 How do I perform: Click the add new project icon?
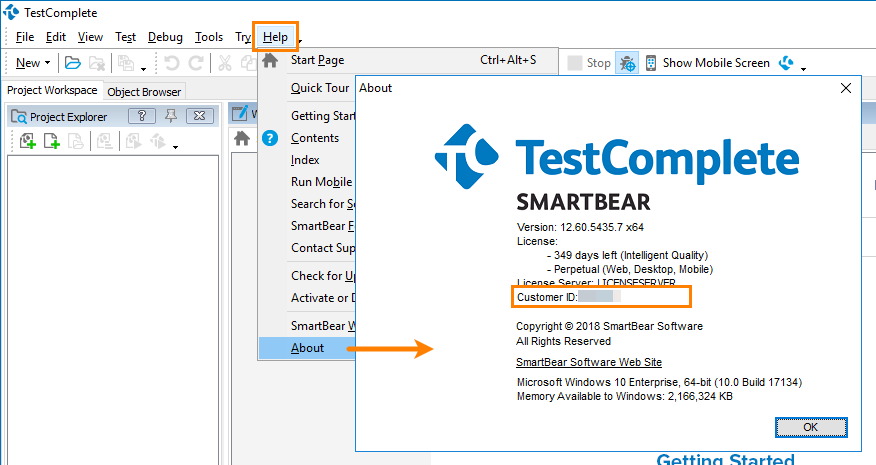tap(27, 141)
